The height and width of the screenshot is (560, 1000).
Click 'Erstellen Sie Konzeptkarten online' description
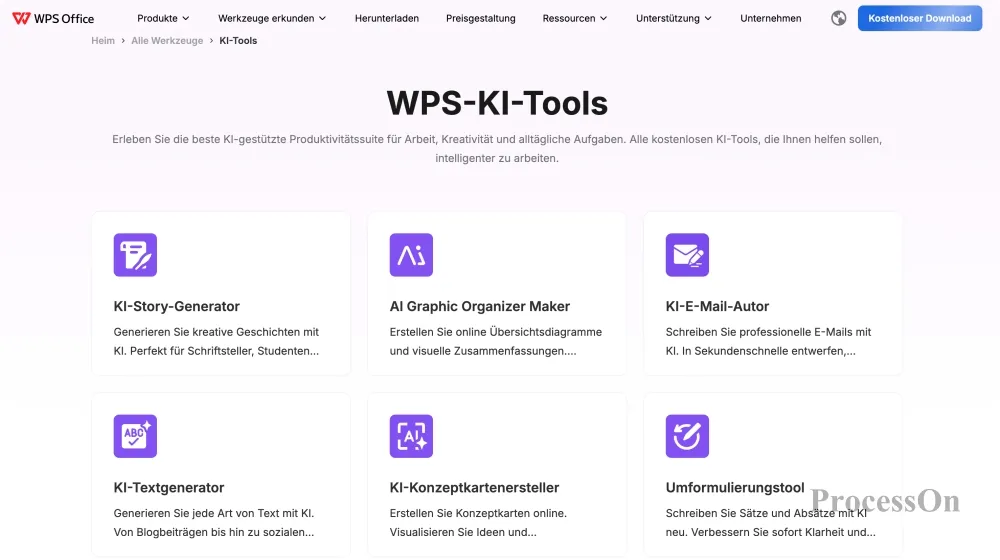(x=478, y=522)
